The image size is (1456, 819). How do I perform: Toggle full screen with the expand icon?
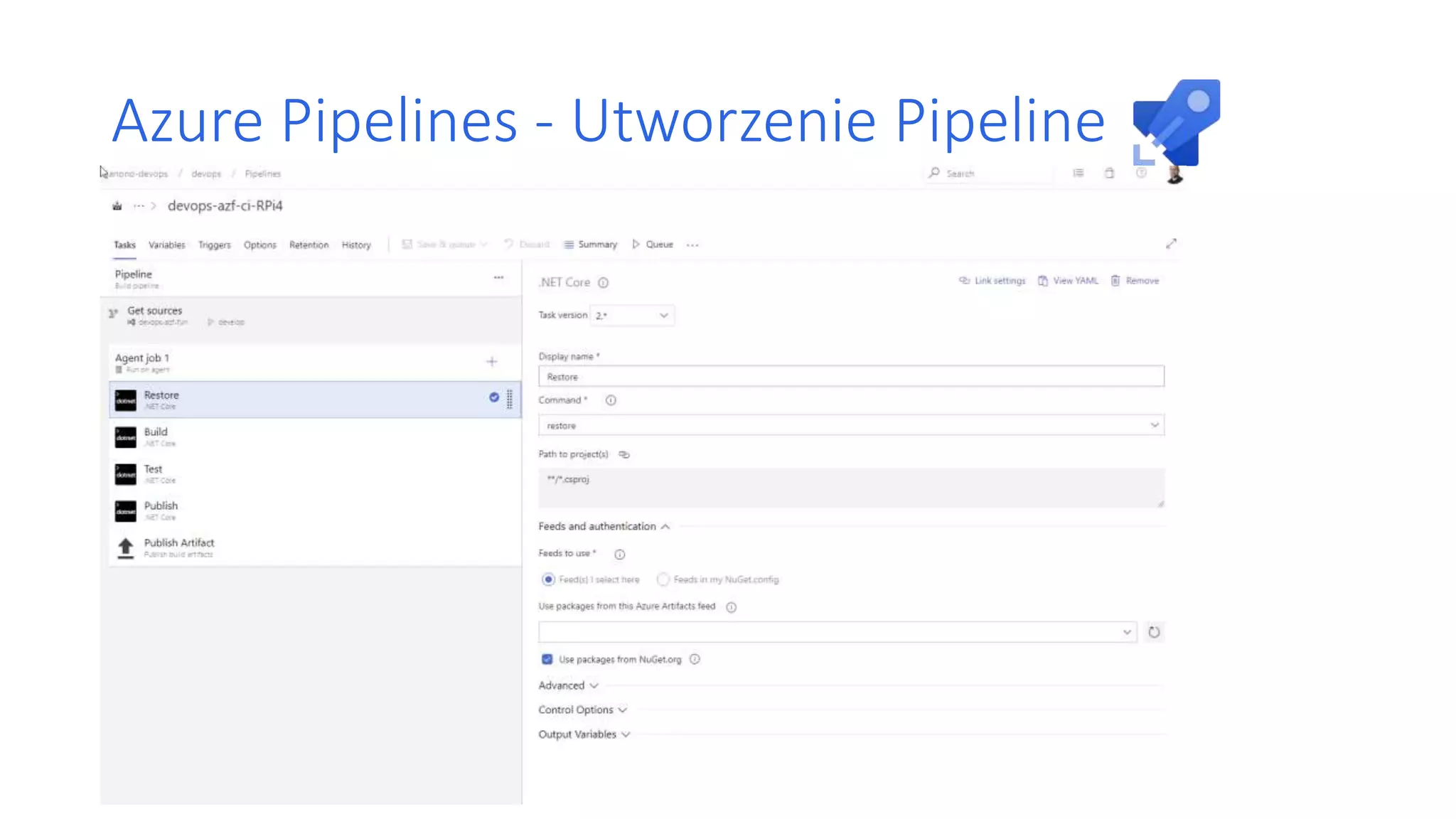[x=1171, y=244]
